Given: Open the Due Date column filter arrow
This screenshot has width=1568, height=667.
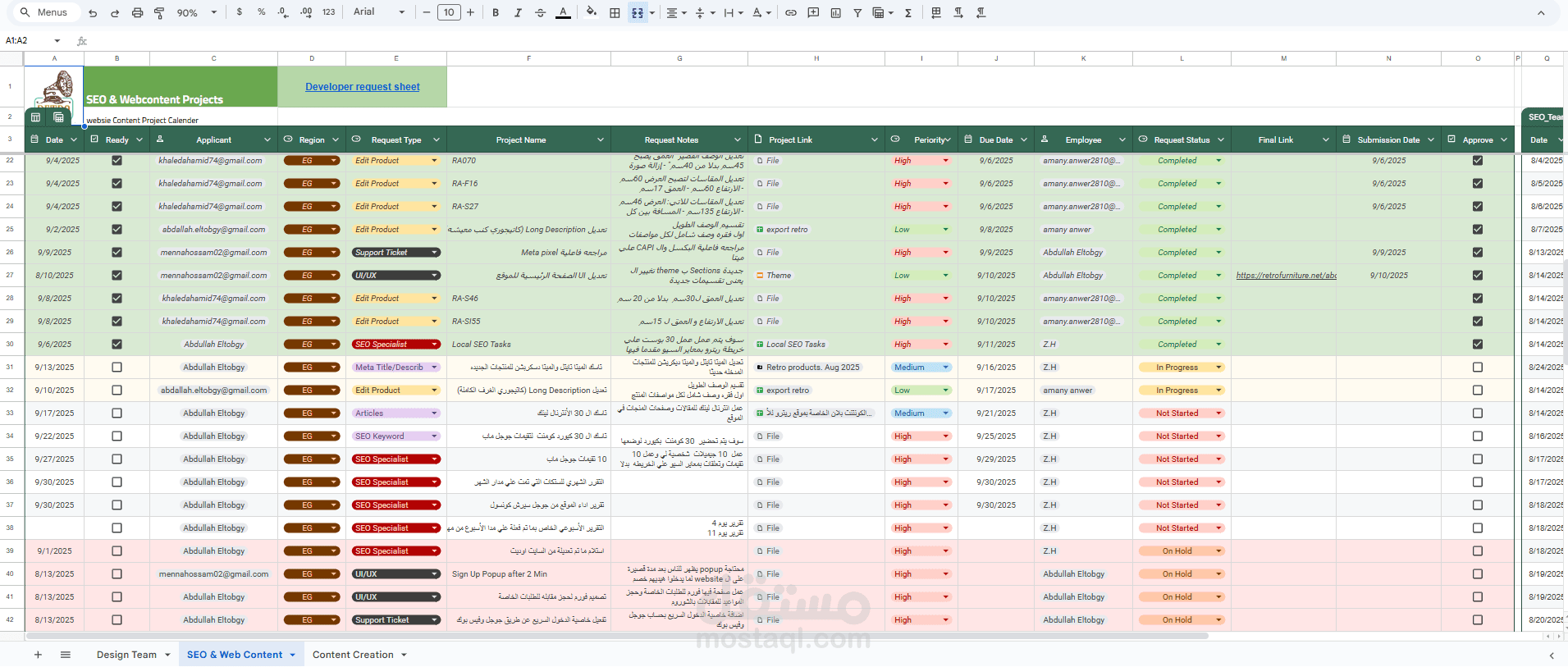Looking at the screenshot, I should pos(1024,139).
